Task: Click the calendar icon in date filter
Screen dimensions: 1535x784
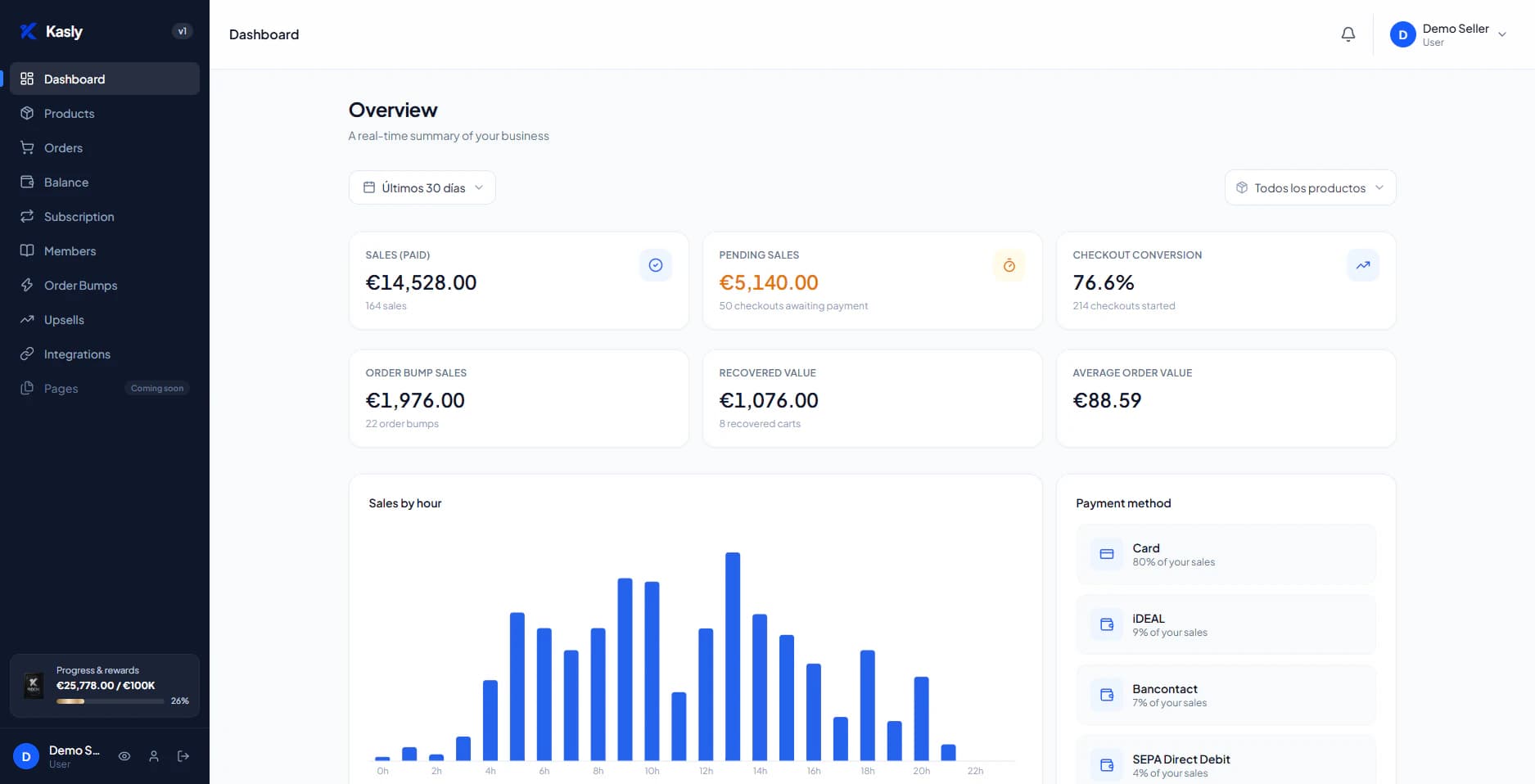Action: (369, 187)
